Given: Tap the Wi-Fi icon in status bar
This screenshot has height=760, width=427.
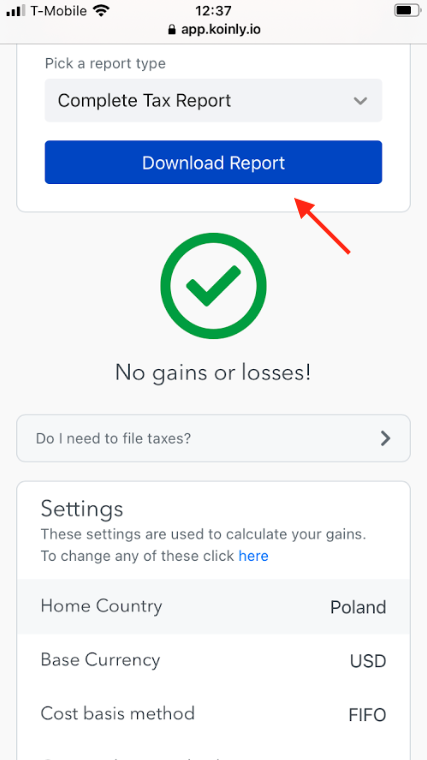Looking at the screenshot, I should [101, 10].
